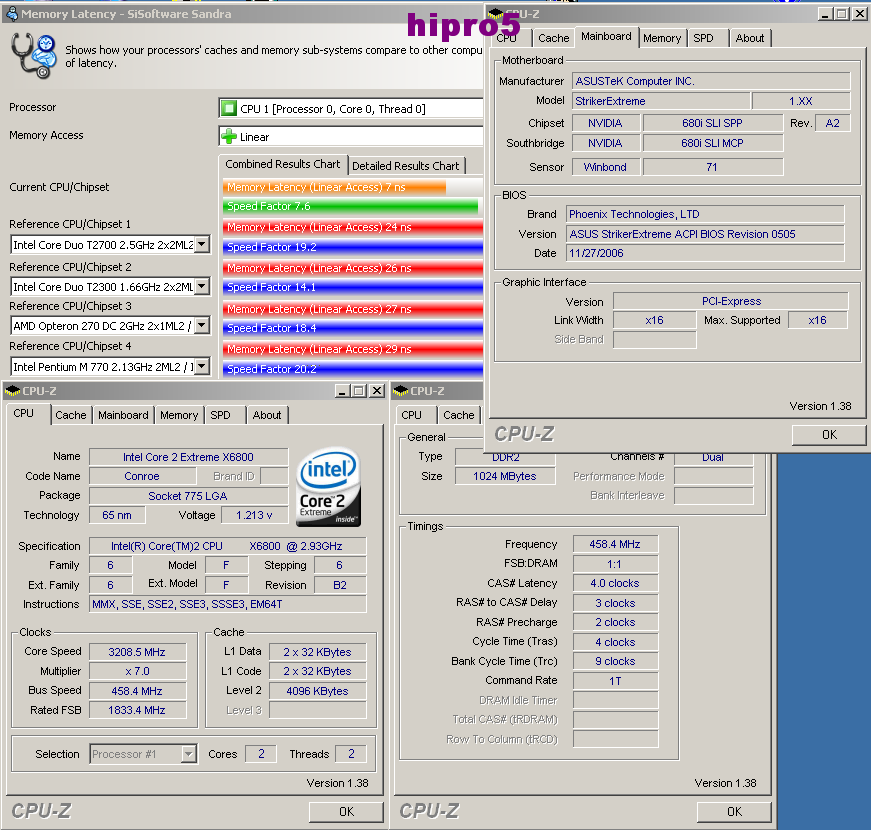871x830 pixels.
Task: Switch to Combined Results Chart tab
Action: 282,164
